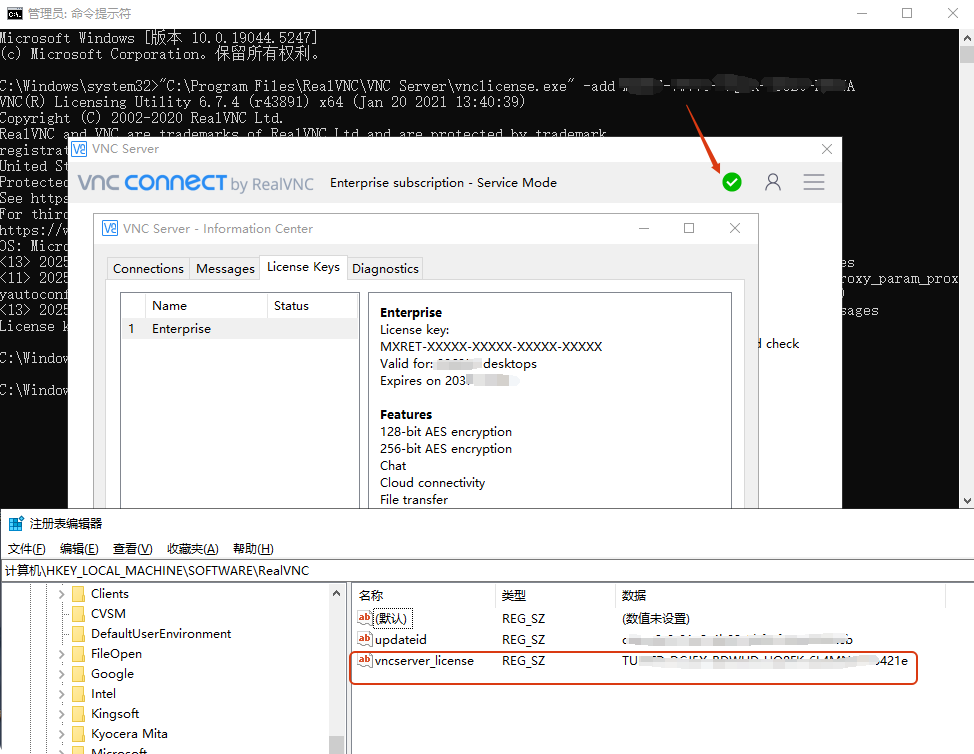974x754 pixels.
Task: Select the CVSM tree key label
Action: point(108,614)
